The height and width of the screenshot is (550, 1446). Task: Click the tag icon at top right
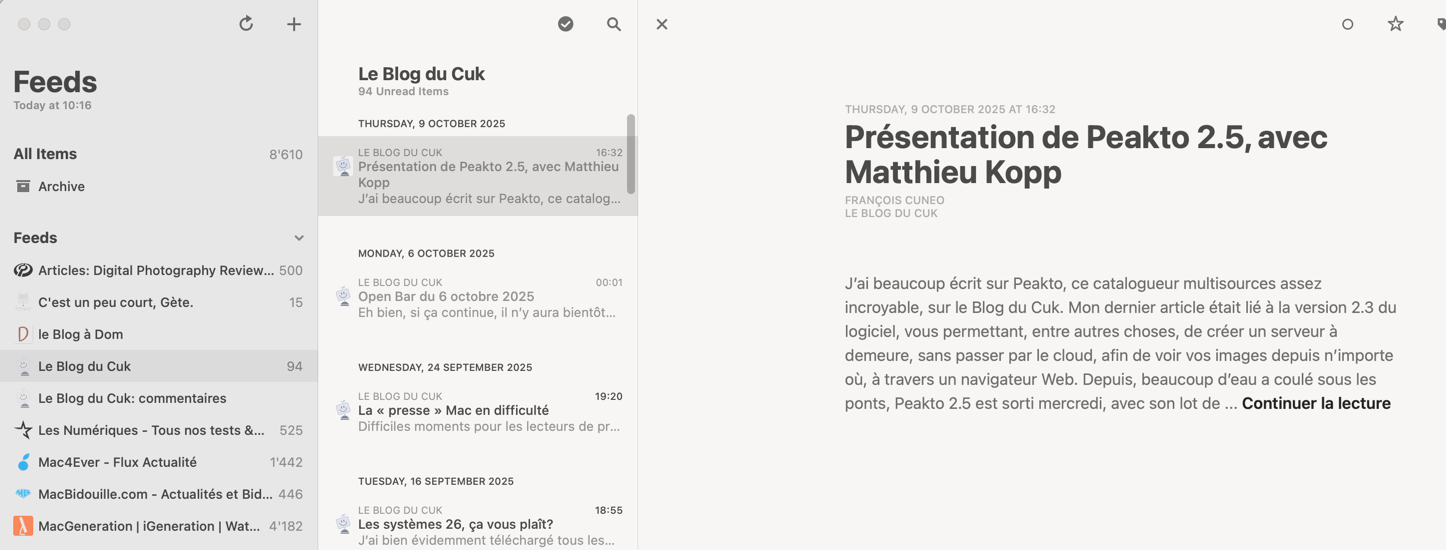[1440, 24]
